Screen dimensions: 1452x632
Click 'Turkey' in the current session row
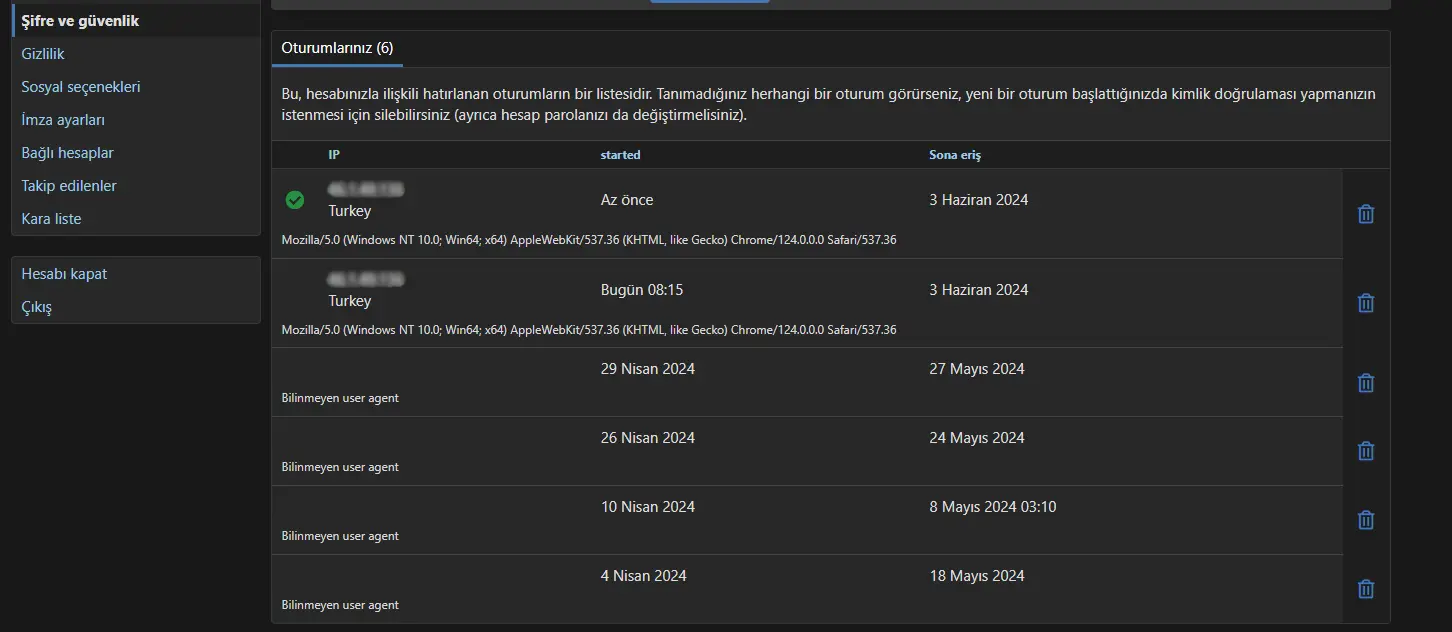click(350, 211)
